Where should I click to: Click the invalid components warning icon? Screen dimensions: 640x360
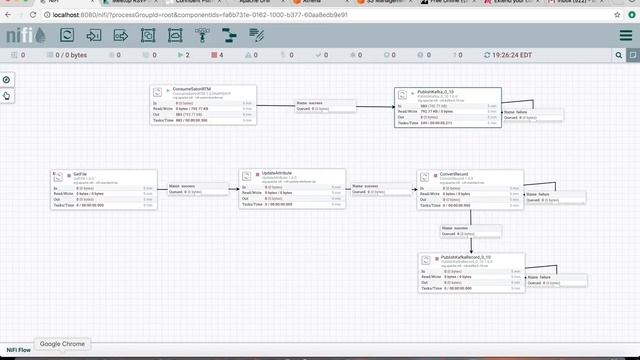coord(248,55)
